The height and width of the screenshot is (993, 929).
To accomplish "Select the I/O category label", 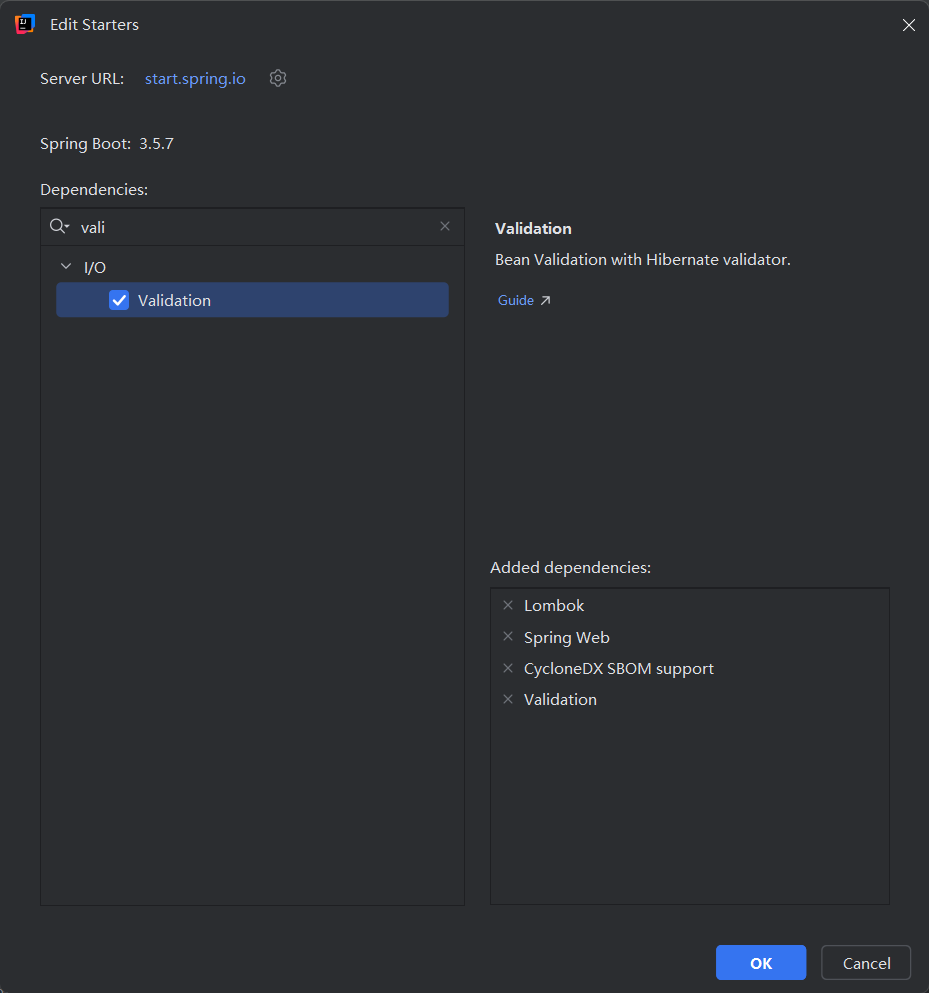I will [95, 267].
